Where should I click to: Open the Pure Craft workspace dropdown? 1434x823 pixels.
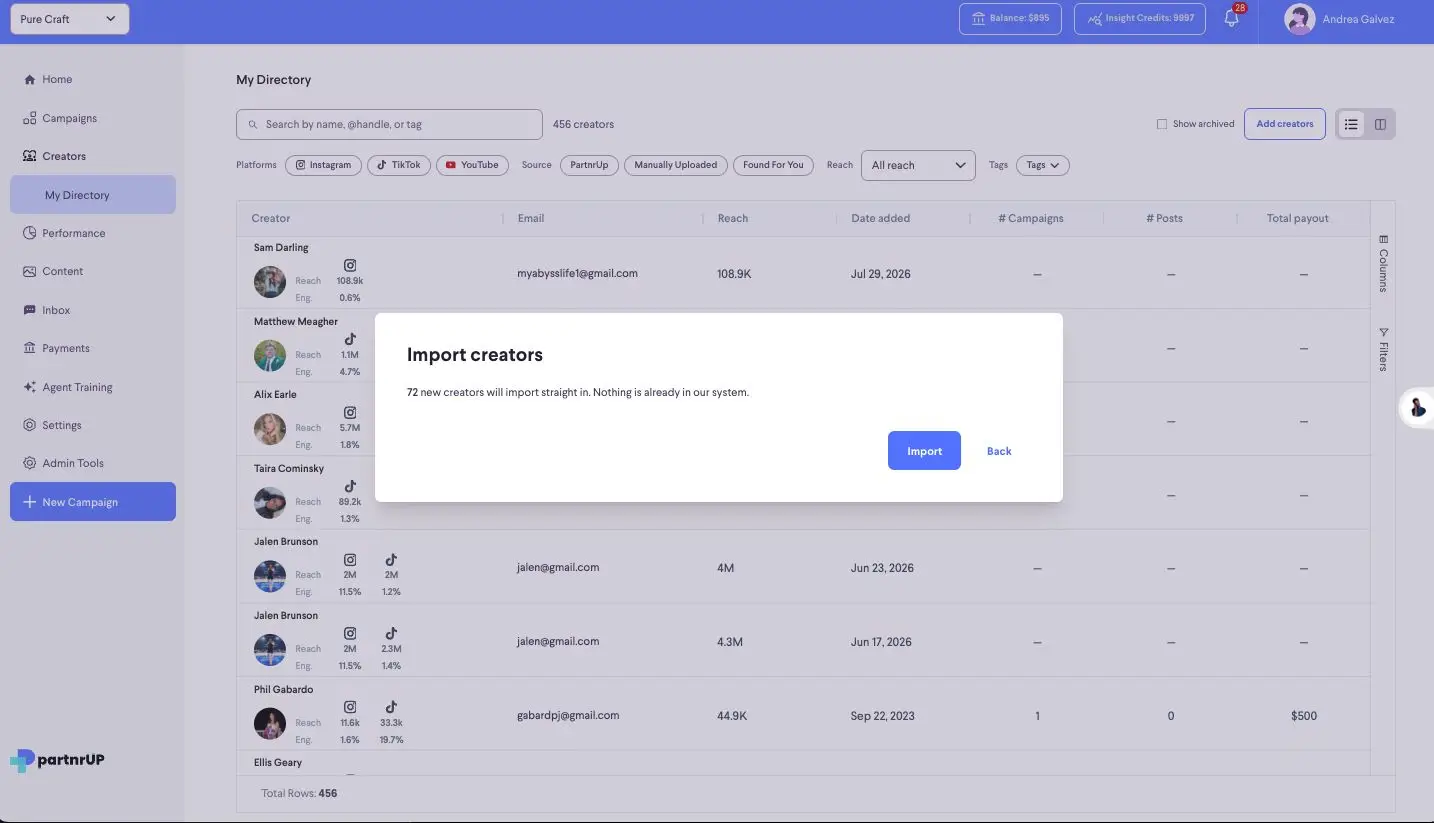[70, 19]
